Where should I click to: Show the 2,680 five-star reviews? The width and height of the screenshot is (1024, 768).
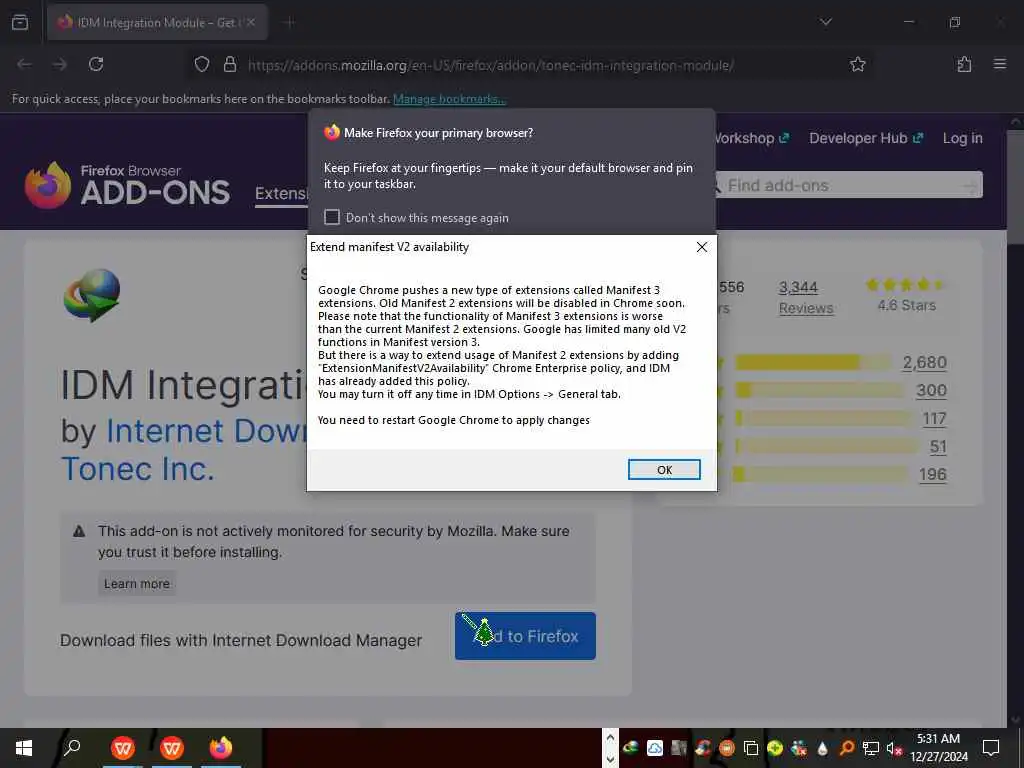coord(924,362)
